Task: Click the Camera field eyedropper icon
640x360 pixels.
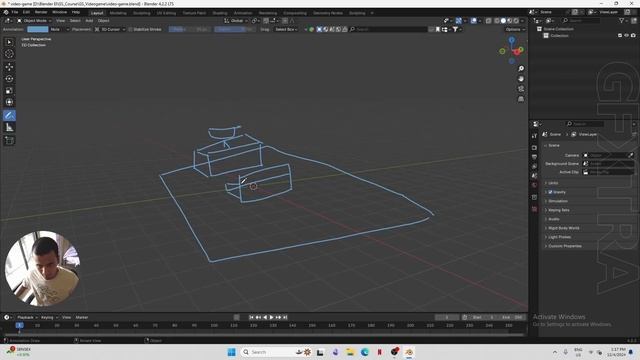Action: pyautogui.click(x=631, y=155)
